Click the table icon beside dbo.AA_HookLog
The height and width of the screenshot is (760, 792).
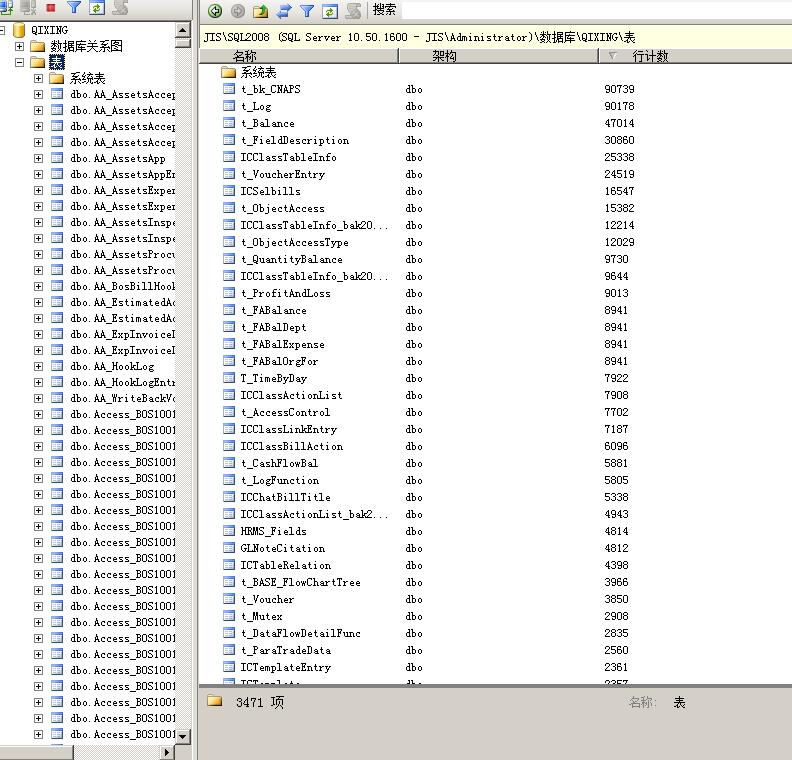point(57,366)
